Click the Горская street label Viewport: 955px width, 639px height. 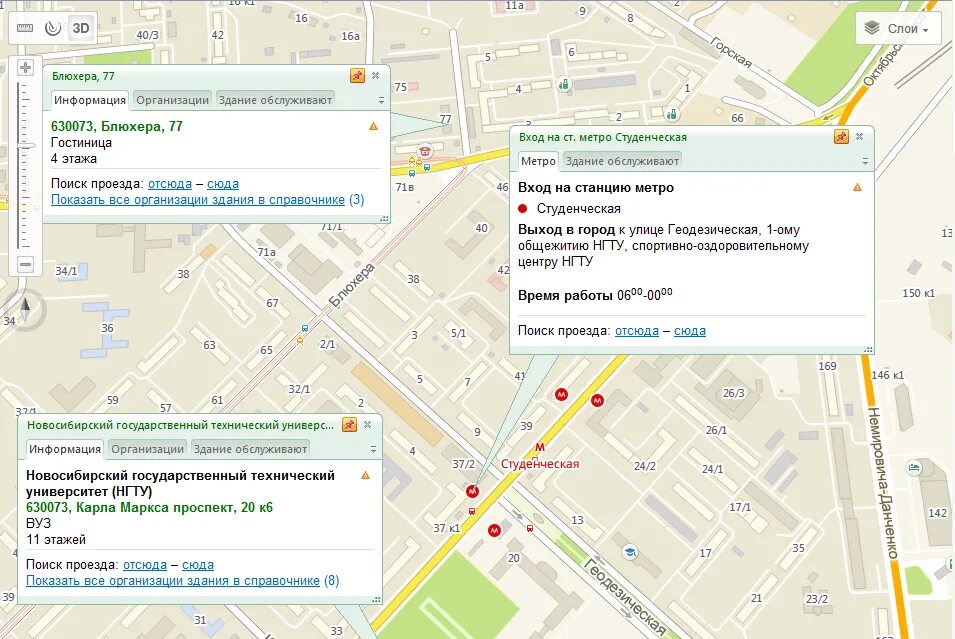tap(731, 52)
